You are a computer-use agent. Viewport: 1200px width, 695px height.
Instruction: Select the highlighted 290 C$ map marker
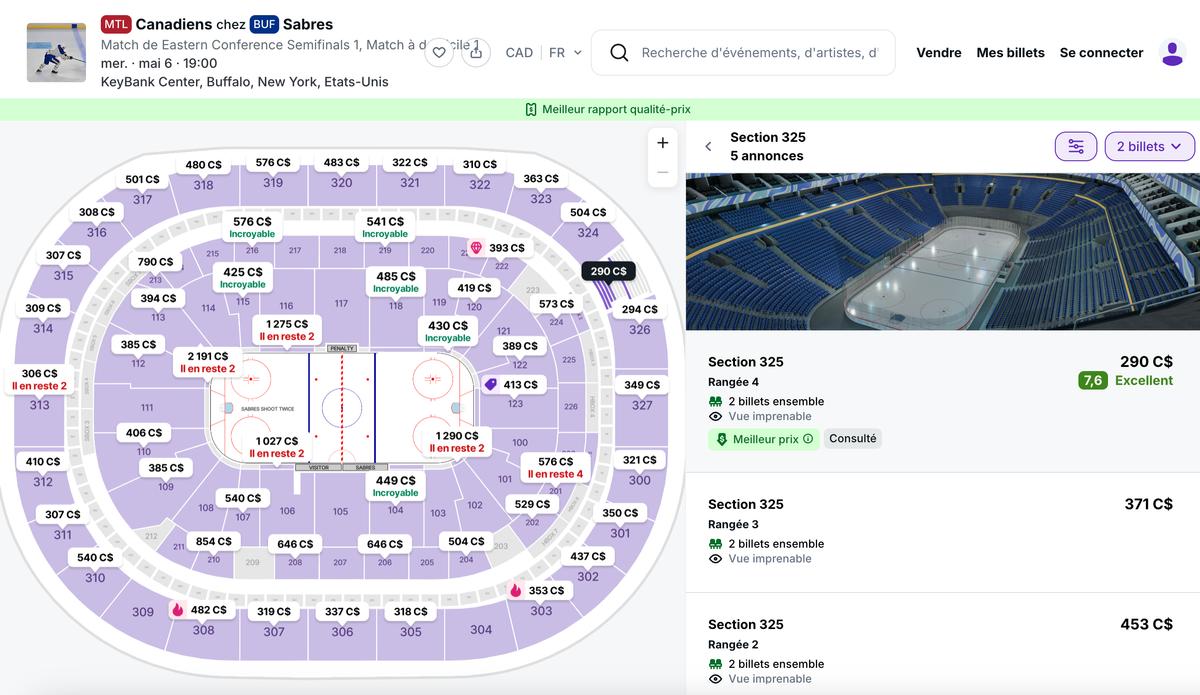(x=608, y=271)
